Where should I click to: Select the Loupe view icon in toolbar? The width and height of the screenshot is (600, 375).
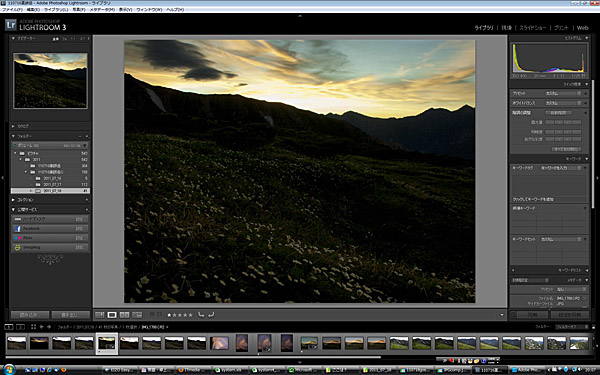point(112,315)
